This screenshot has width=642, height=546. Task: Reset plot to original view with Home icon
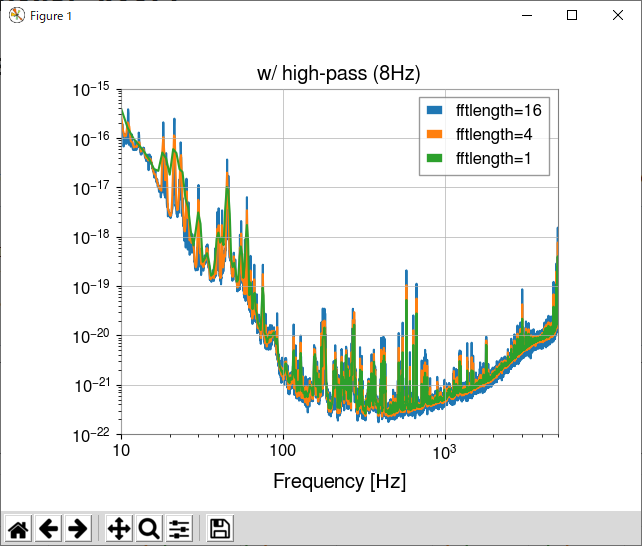[19, 528]
